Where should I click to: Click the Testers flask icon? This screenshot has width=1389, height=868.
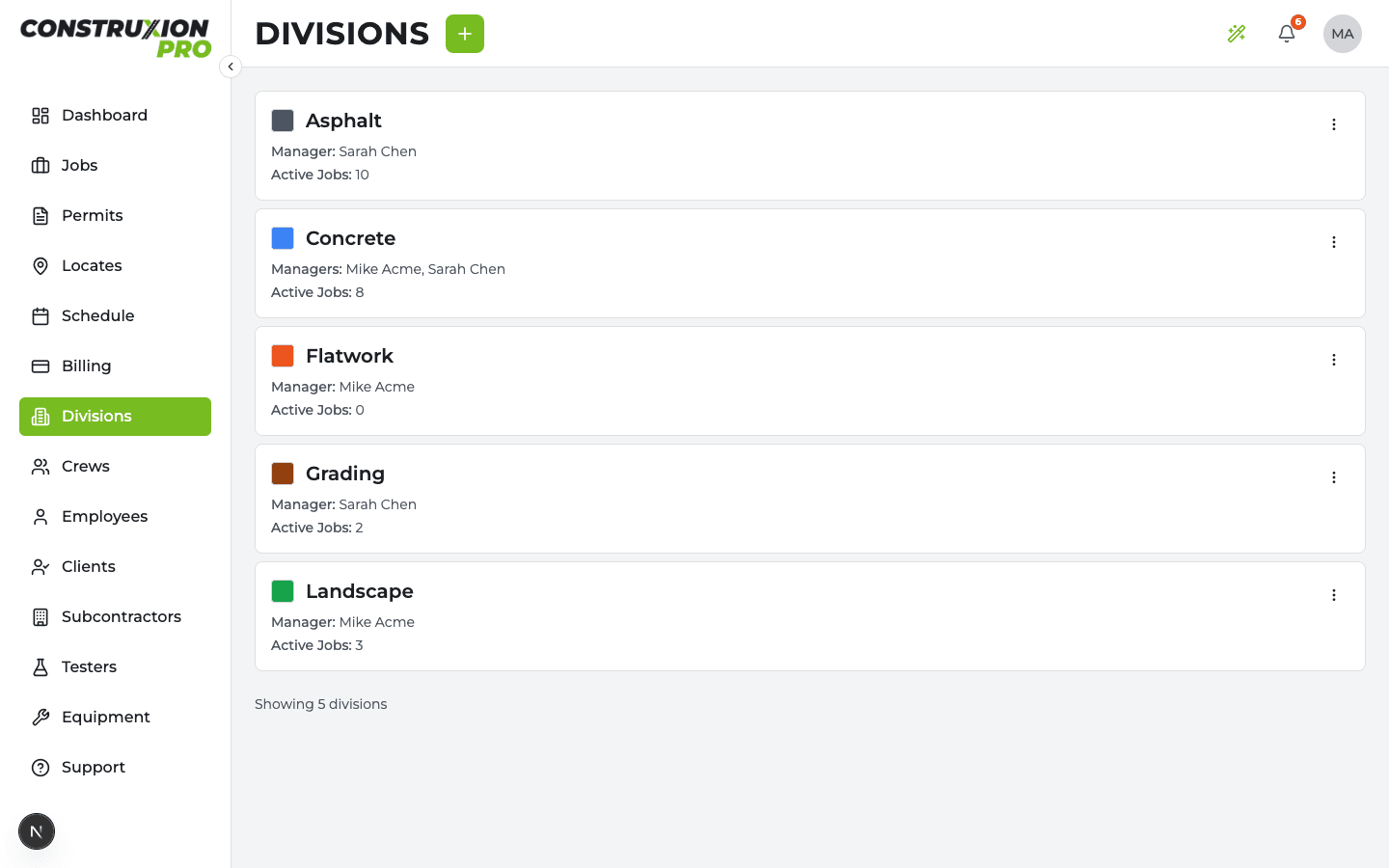(x=41, y=667)
